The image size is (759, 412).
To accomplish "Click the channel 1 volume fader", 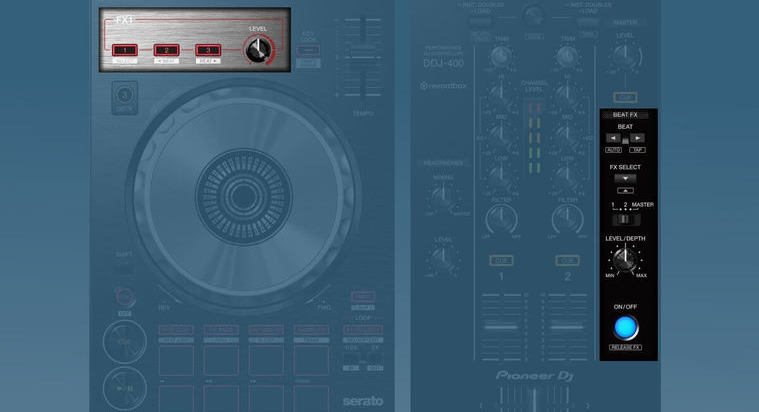I will tap(501, 327).
